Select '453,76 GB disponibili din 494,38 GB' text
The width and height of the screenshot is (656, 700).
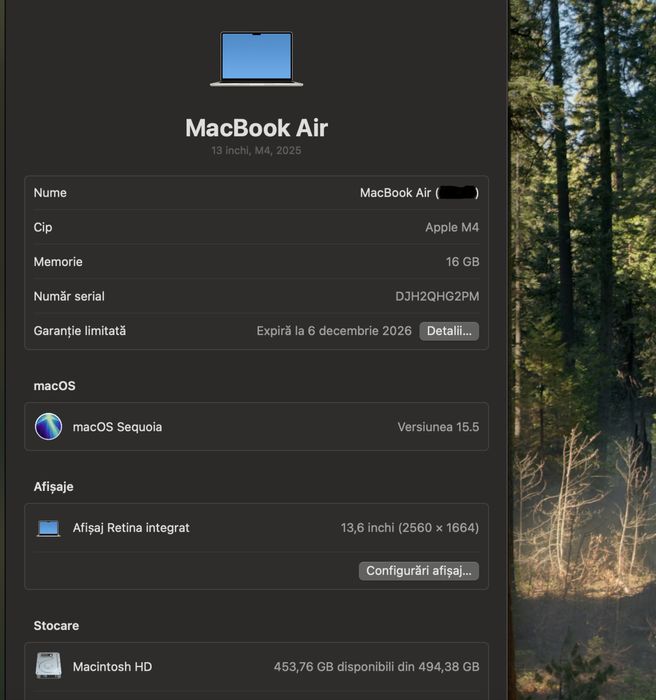coord(376,667)
